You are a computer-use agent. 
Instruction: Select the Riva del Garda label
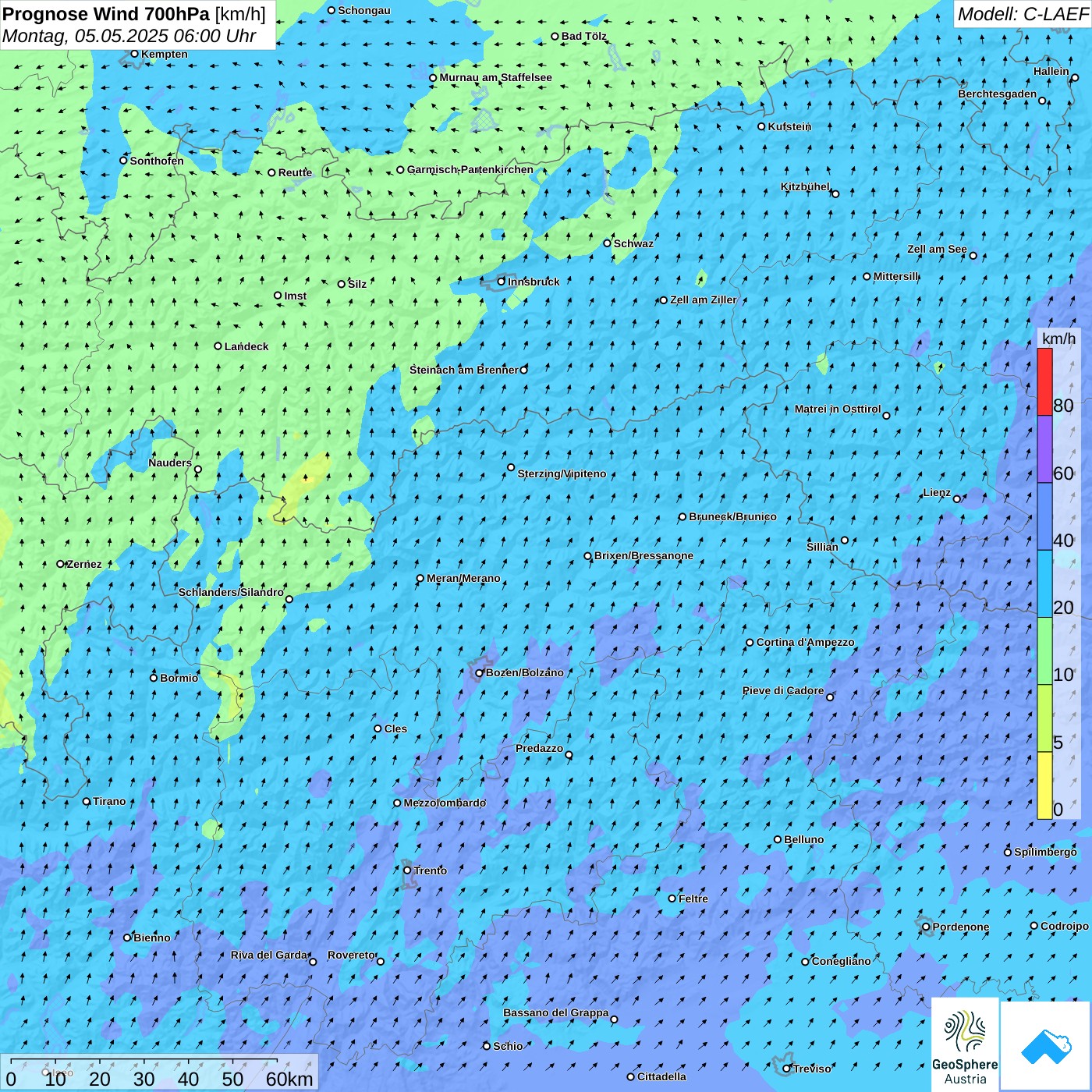pos(269,955)
